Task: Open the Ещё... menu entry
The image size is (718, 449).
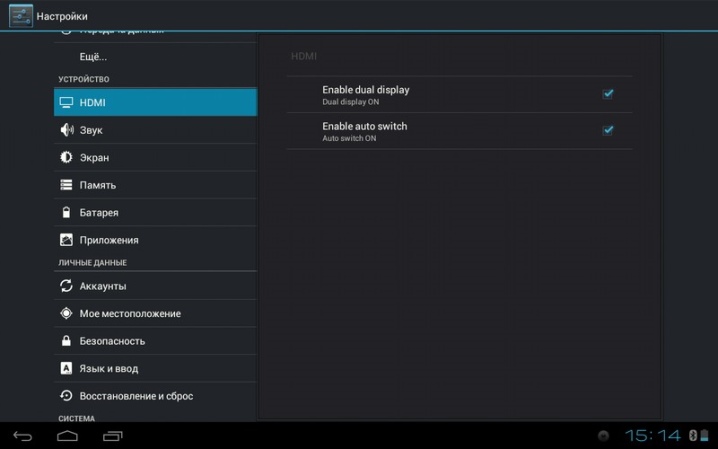Action: pos(155,57)
